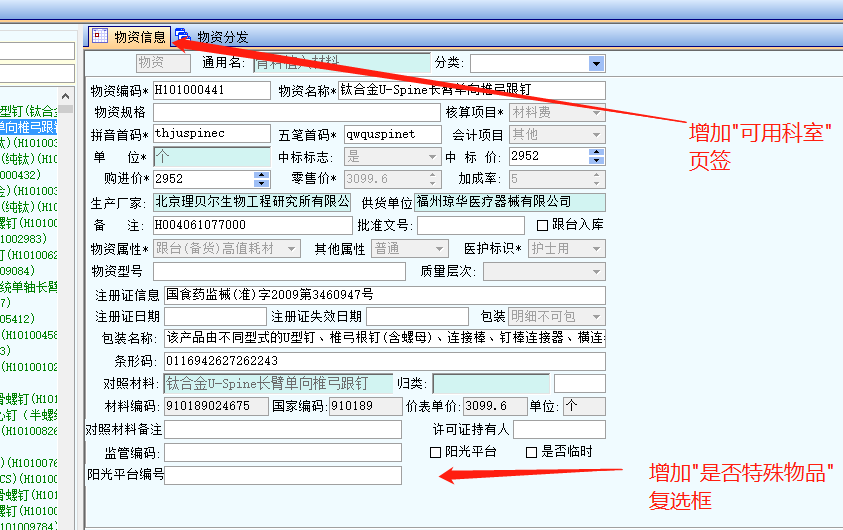Select the 统单轴长臂 list item

pyautogui.click(x=28, y=287)
